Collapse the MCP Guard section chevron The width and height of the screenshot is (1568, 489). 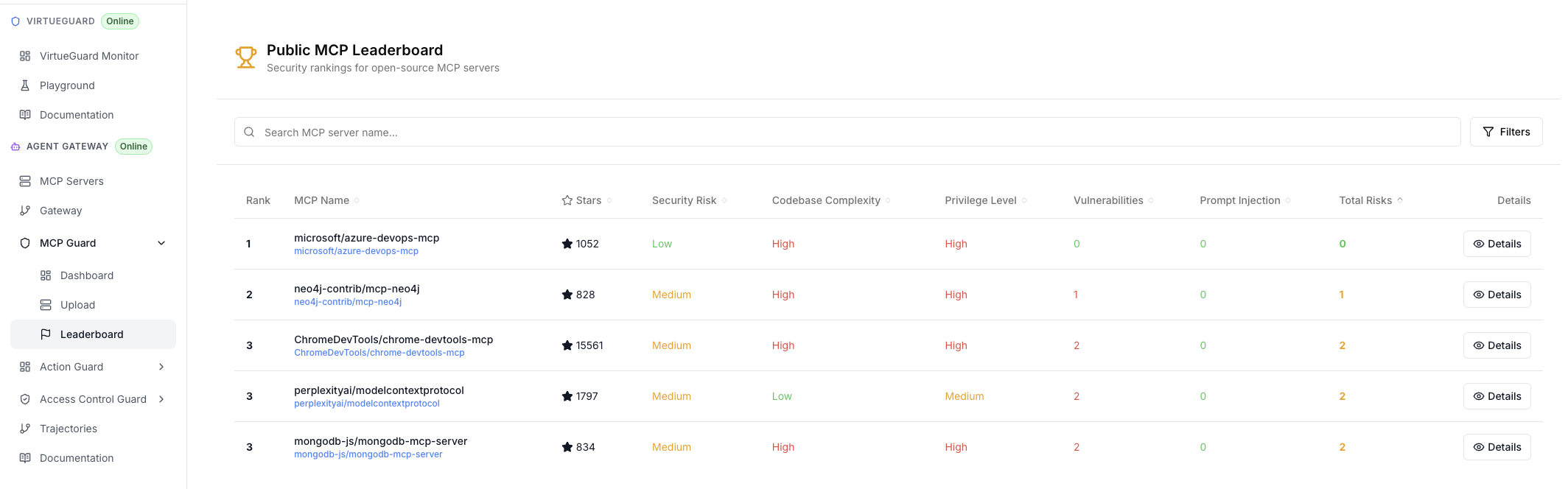point(161,243)
